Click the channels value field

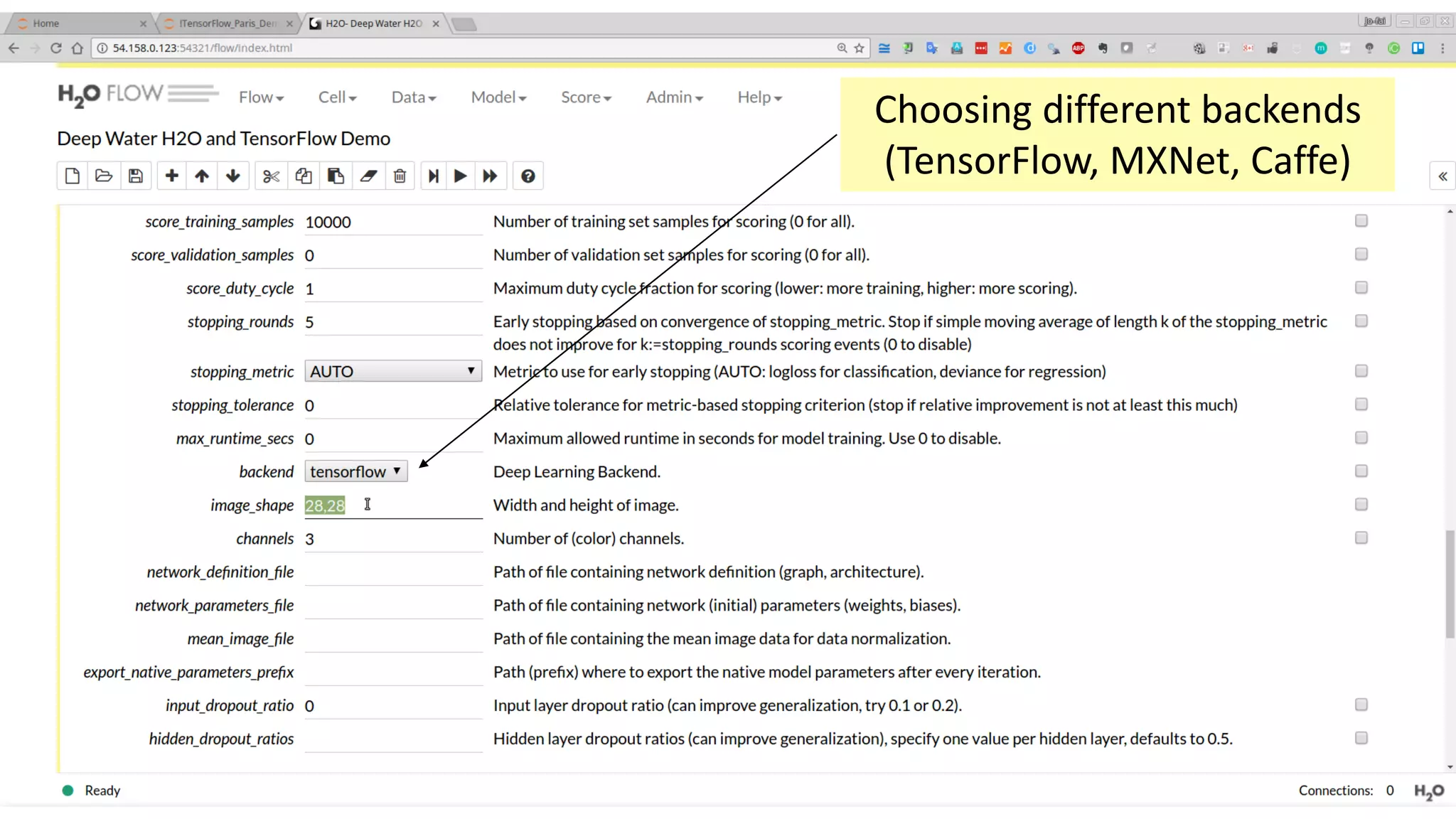[393, 539]
